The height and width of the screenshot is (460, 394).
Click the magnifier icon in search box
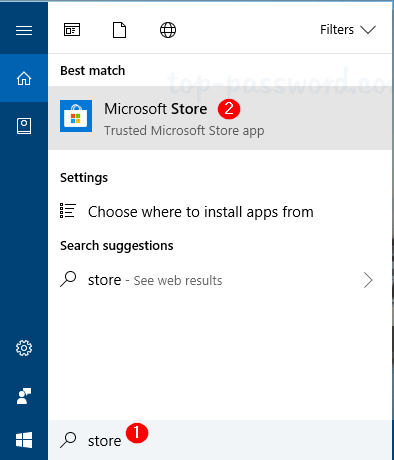click(68, 440)
